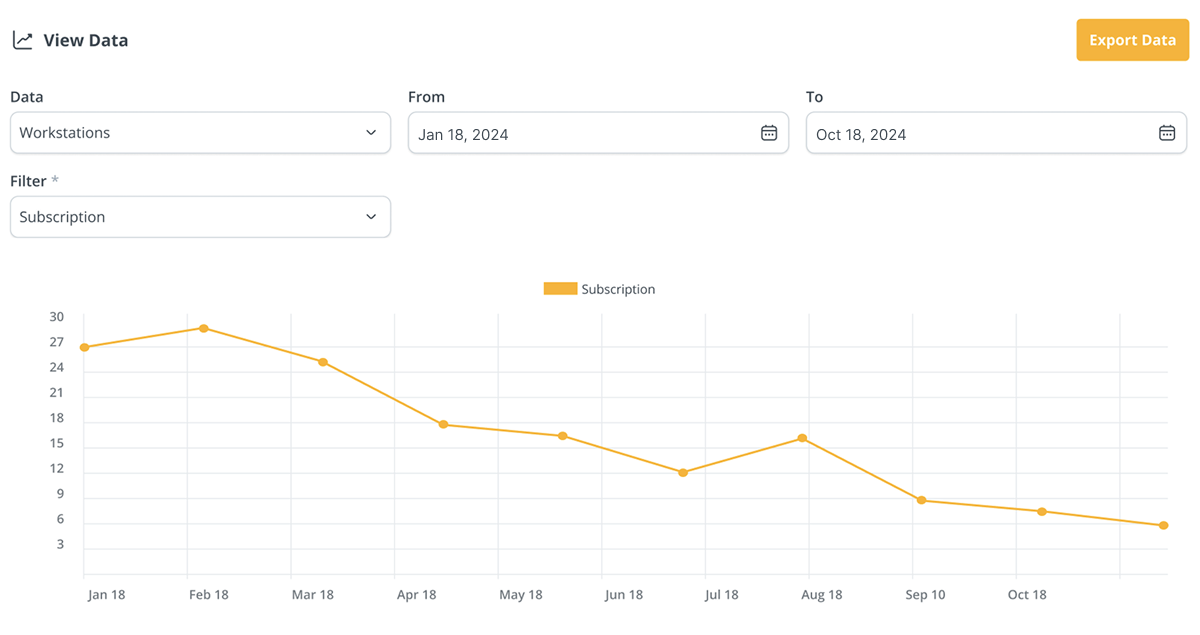Open the Data dropdown set to Workstations
1200x635 pixels.
[200, 133]
